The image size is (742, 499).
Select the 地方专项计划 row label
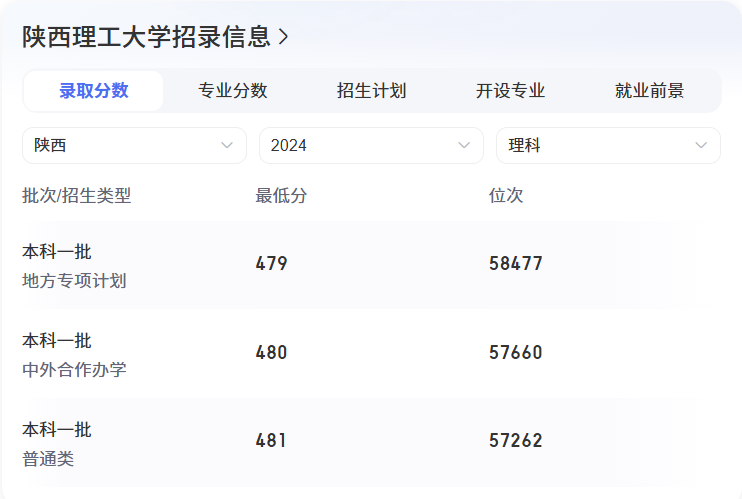74,281
